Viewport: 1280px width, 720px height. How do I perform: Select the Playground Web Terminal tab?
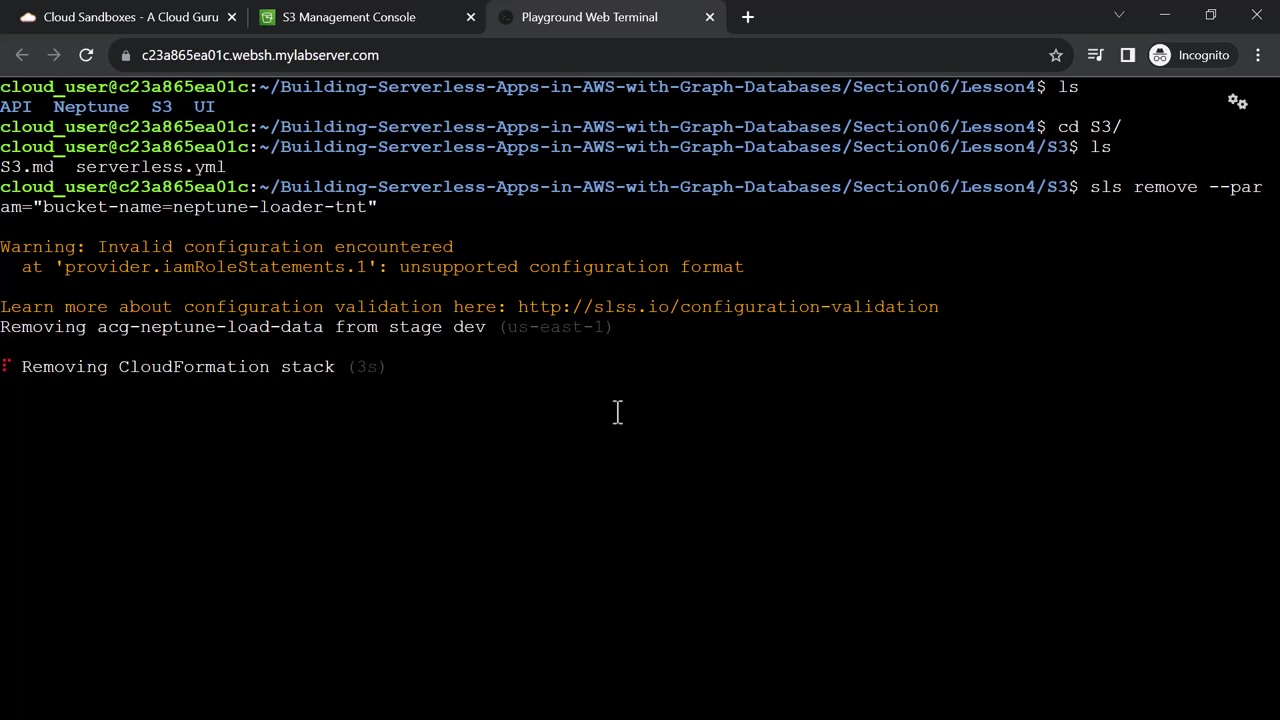[589, 17]
